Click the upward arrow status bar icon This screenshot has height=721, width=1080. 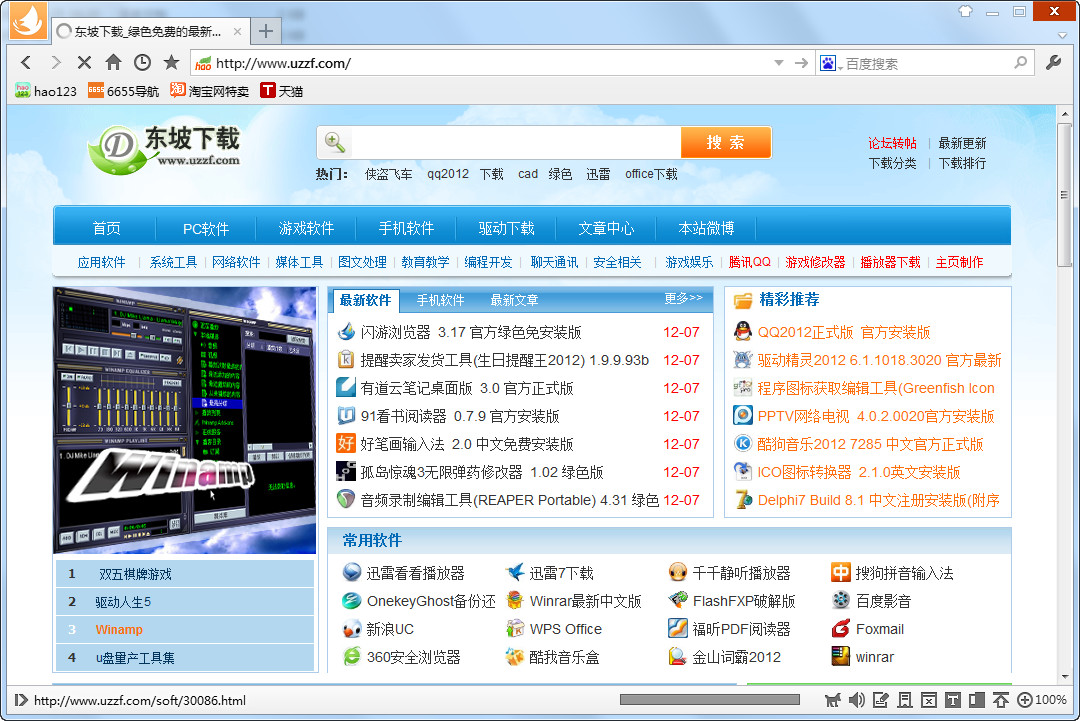(x=1001, y=700)
